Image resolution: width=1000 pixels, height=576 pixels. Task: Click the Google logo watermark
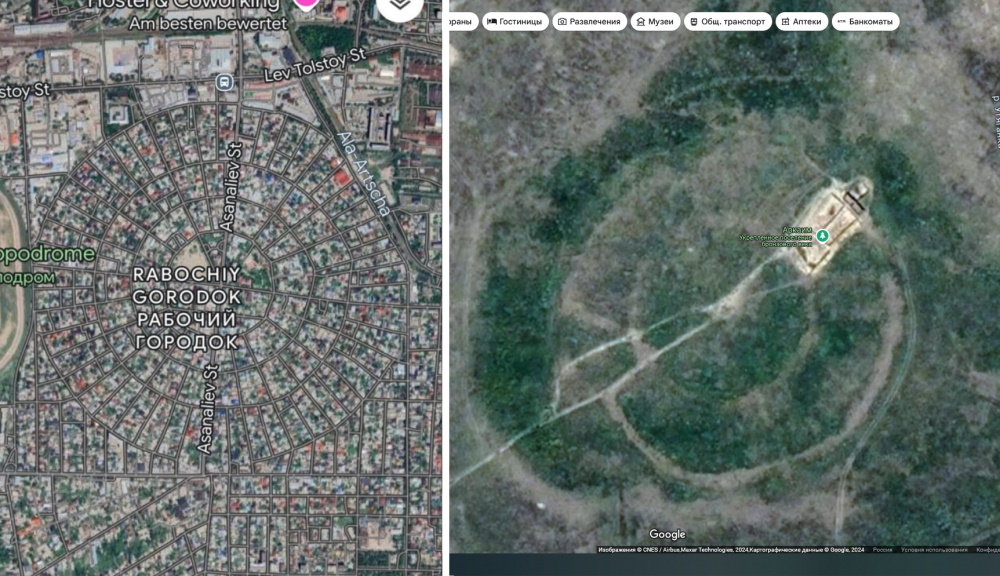(x=667, y=535)
